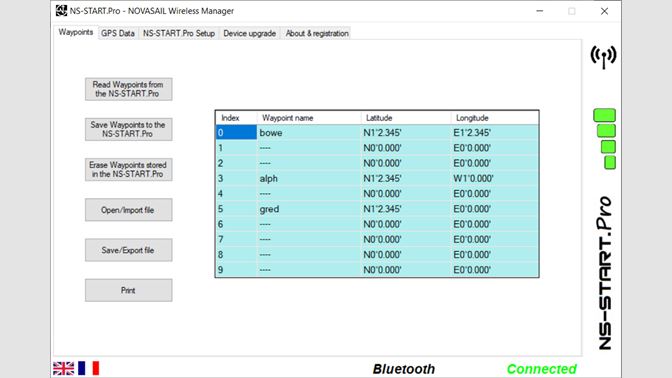Click index cell 2
Screen dimensions: 672x378
tap(237, 163)
